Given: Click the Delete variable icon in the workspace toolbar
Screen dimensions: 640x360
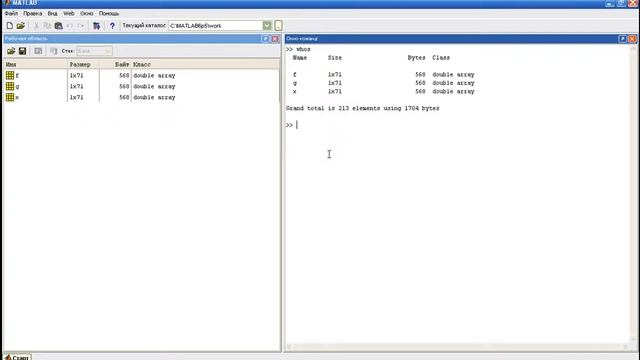Looking at the screenshot, I should [53, 51].
